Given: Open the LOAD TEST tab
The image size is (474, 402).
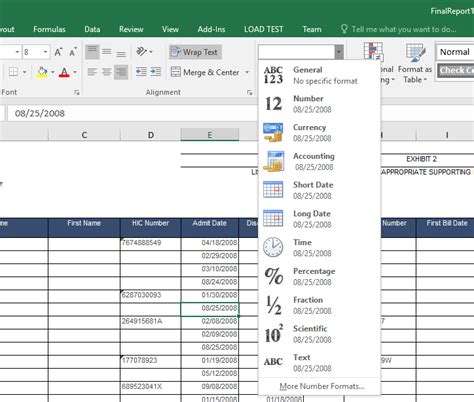Looking at the screenshot, I should coord(264,29).
